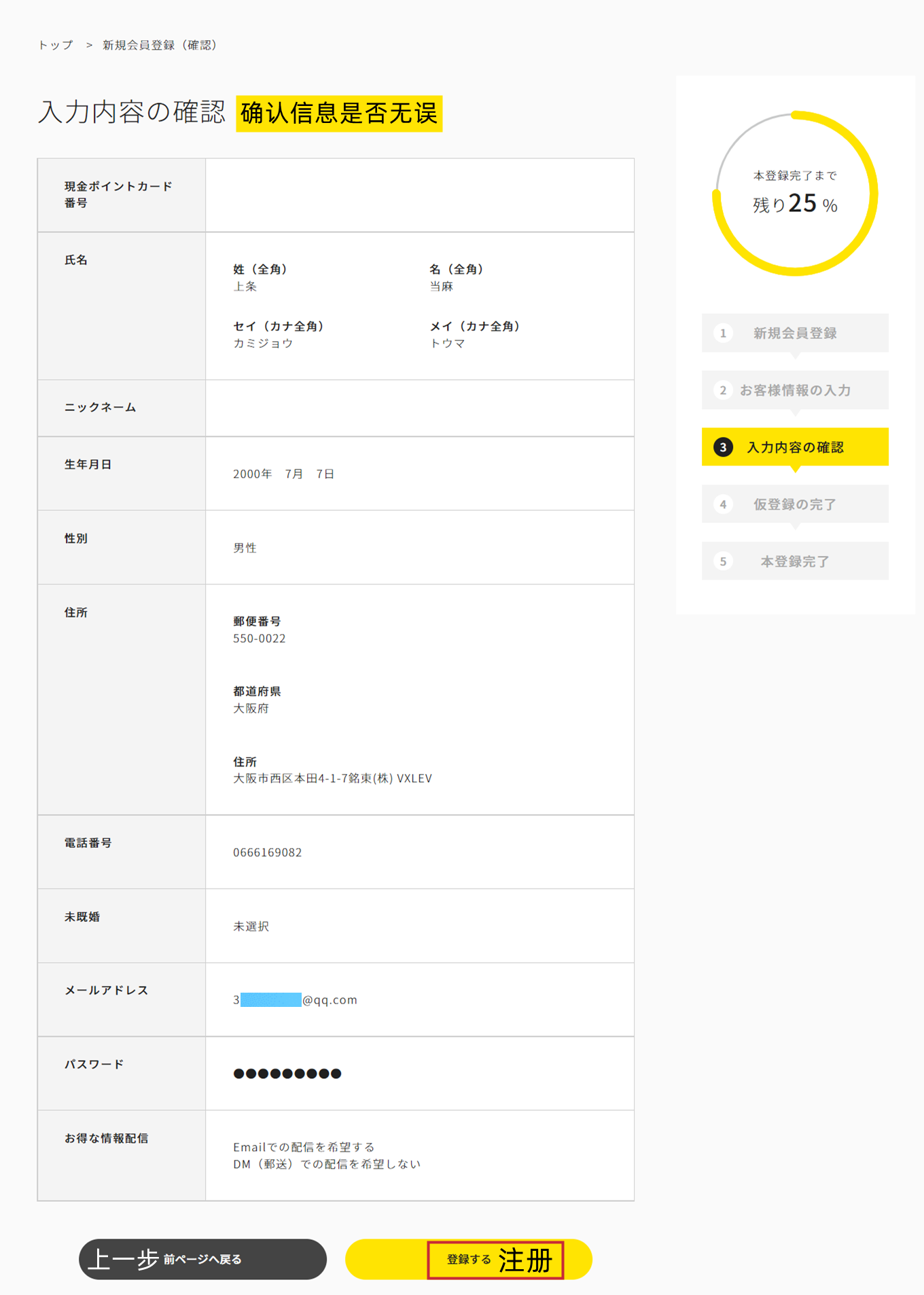Click the 性別 row label
The image size is (924, 1295).
coord(76,539)
